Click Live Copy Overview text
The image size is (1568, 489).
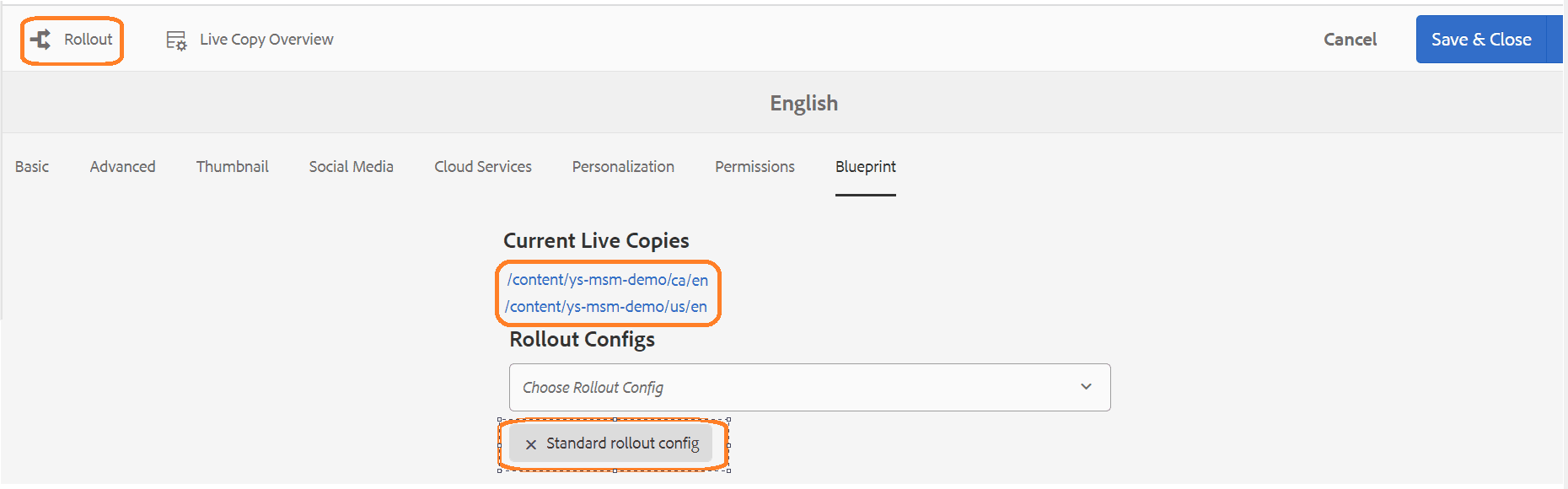click(266, 40)
